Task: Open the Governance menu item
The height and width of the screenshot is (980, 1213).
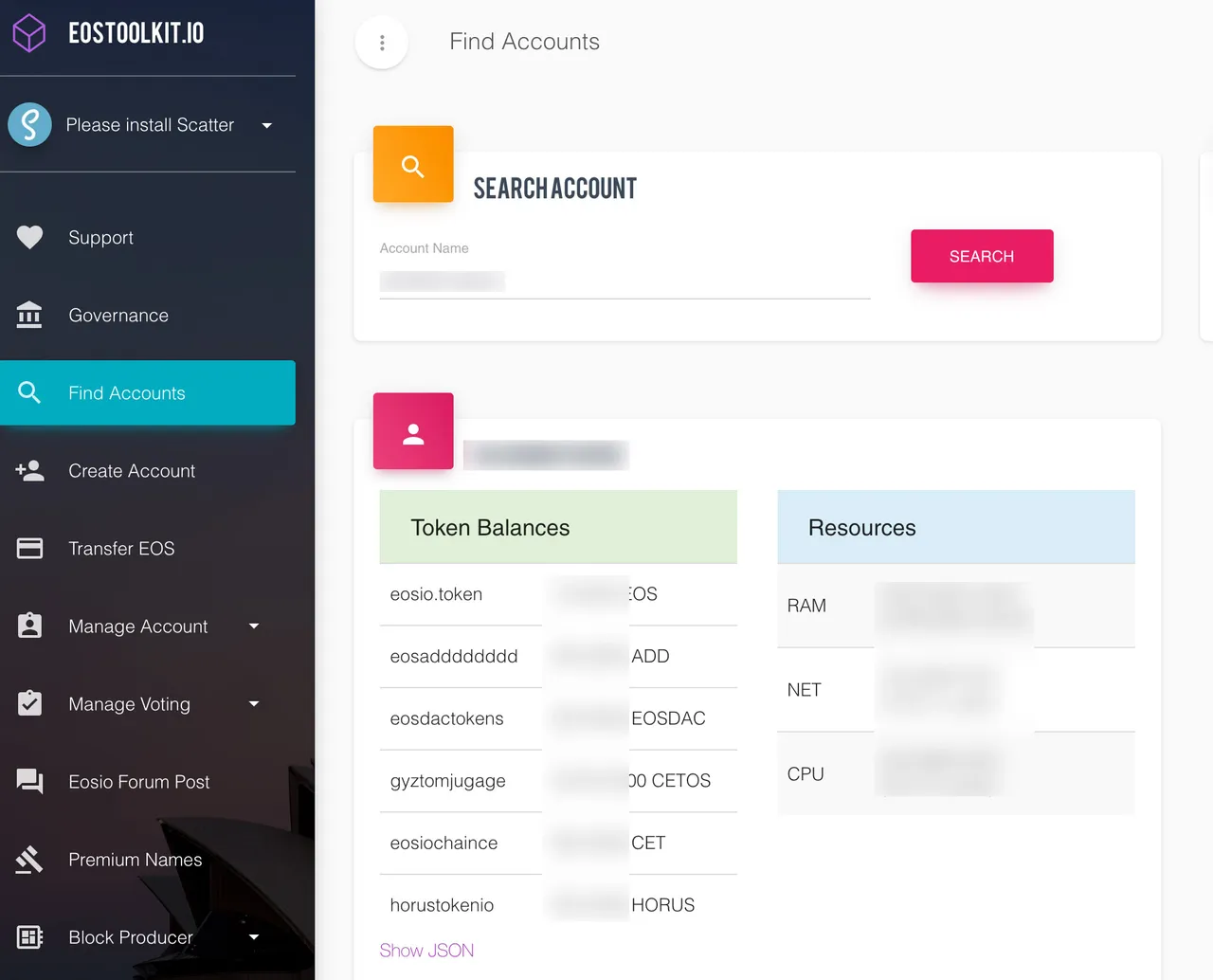Action: click(148, 315)
